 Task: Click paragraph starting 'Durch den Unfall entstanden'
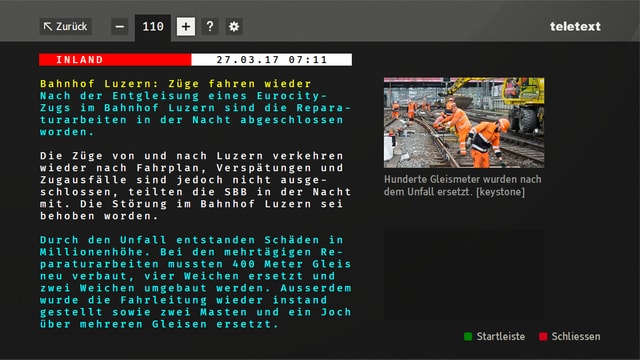[196, 282]
